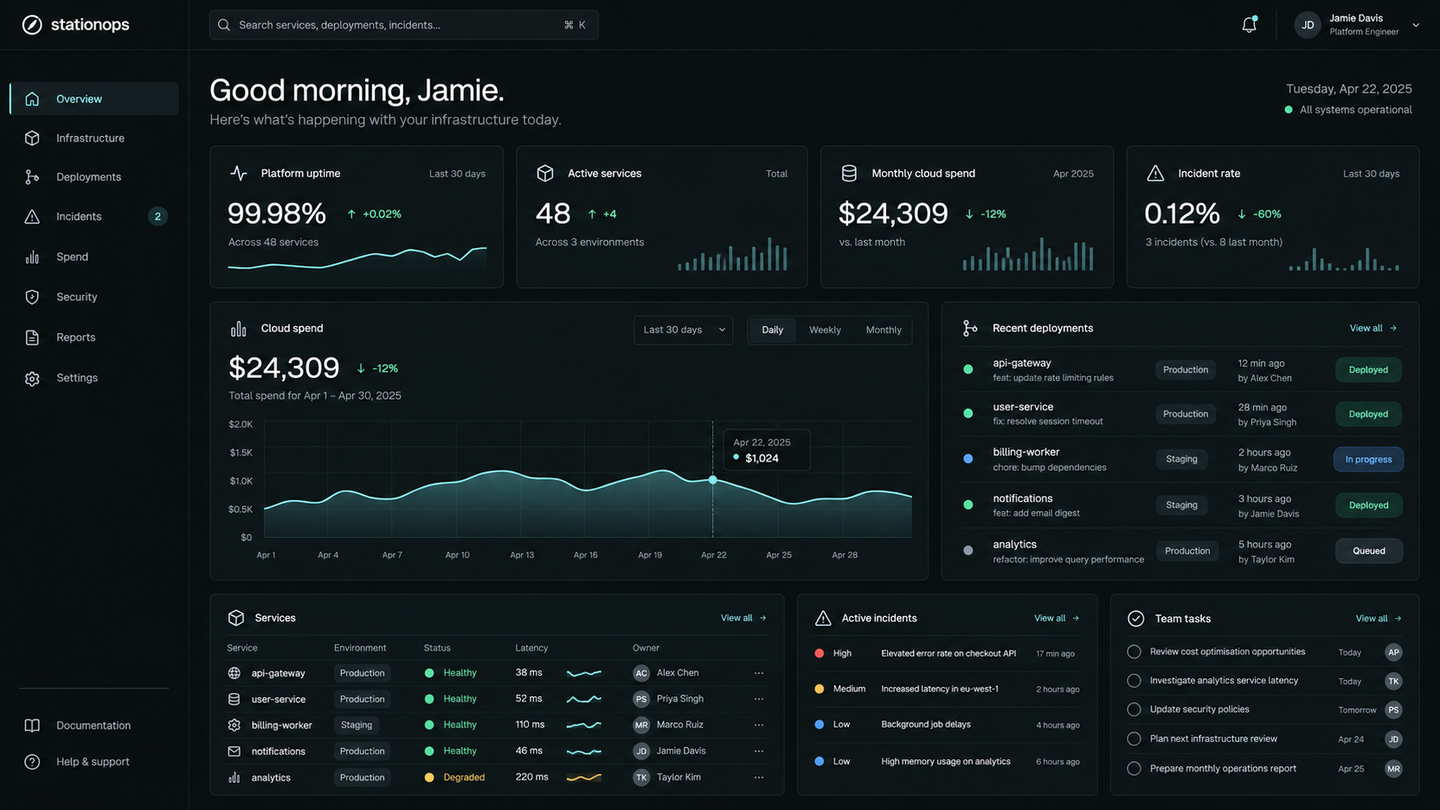The image size is (1440, 810).
Task: Click the stationops logo icon
Action: [x=32, y=24]
